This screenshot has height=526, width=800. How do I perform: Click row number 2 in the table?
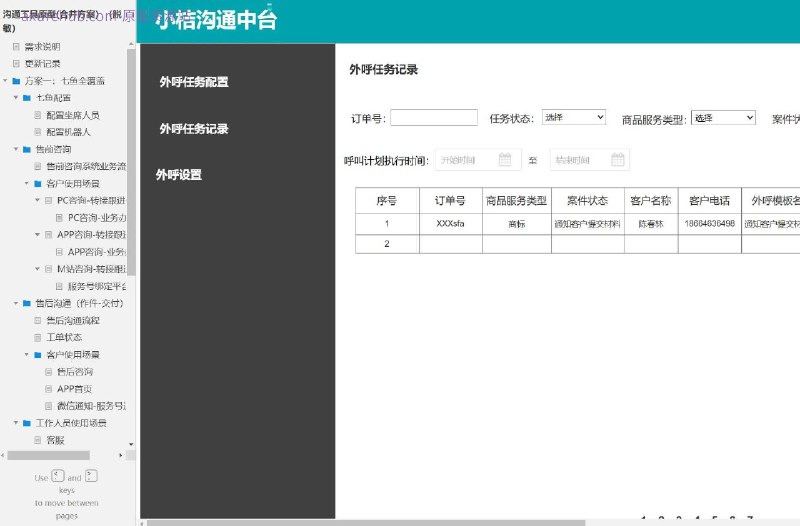[x=387, y=244]
